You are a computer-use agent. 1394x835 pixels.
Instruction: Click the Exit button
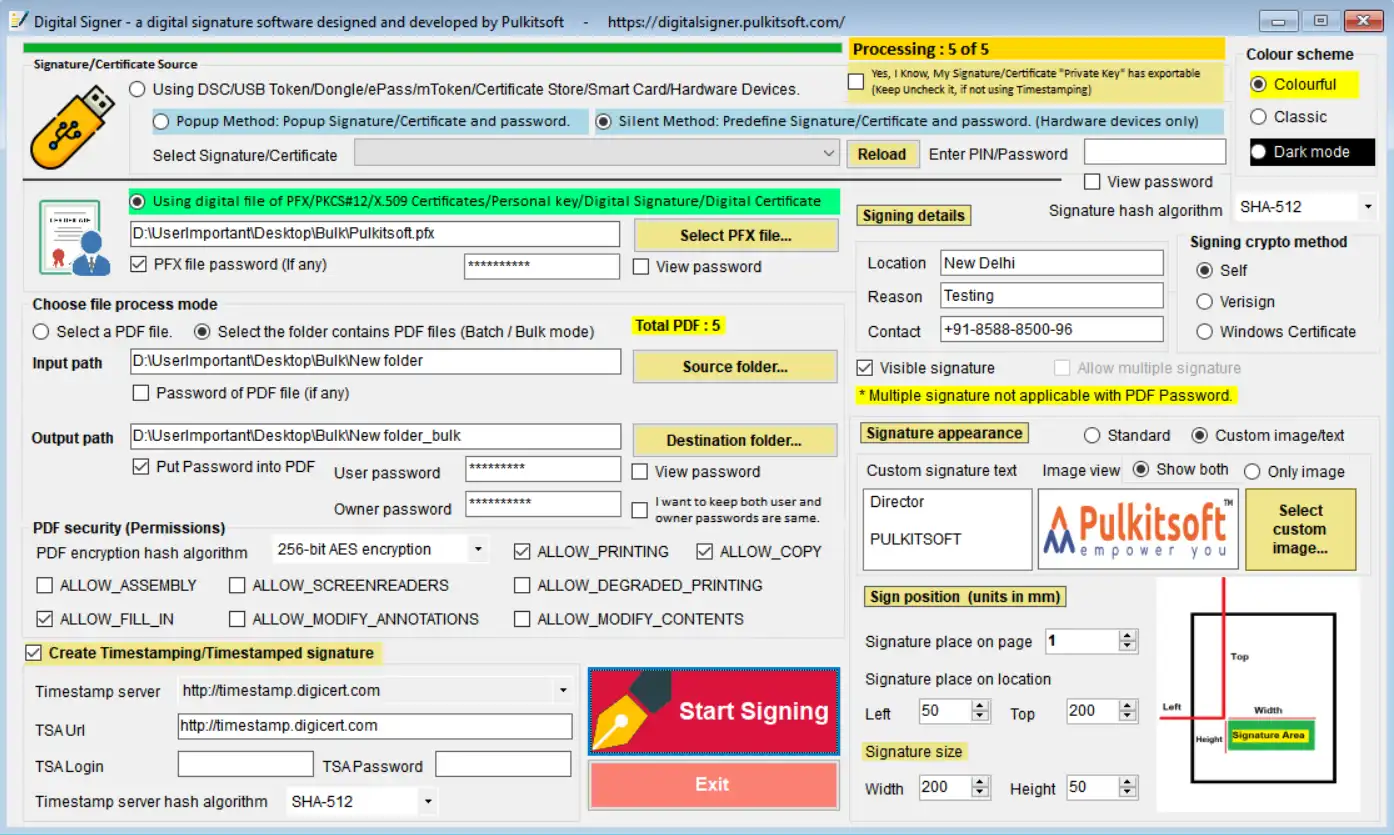tap(714, 784)
